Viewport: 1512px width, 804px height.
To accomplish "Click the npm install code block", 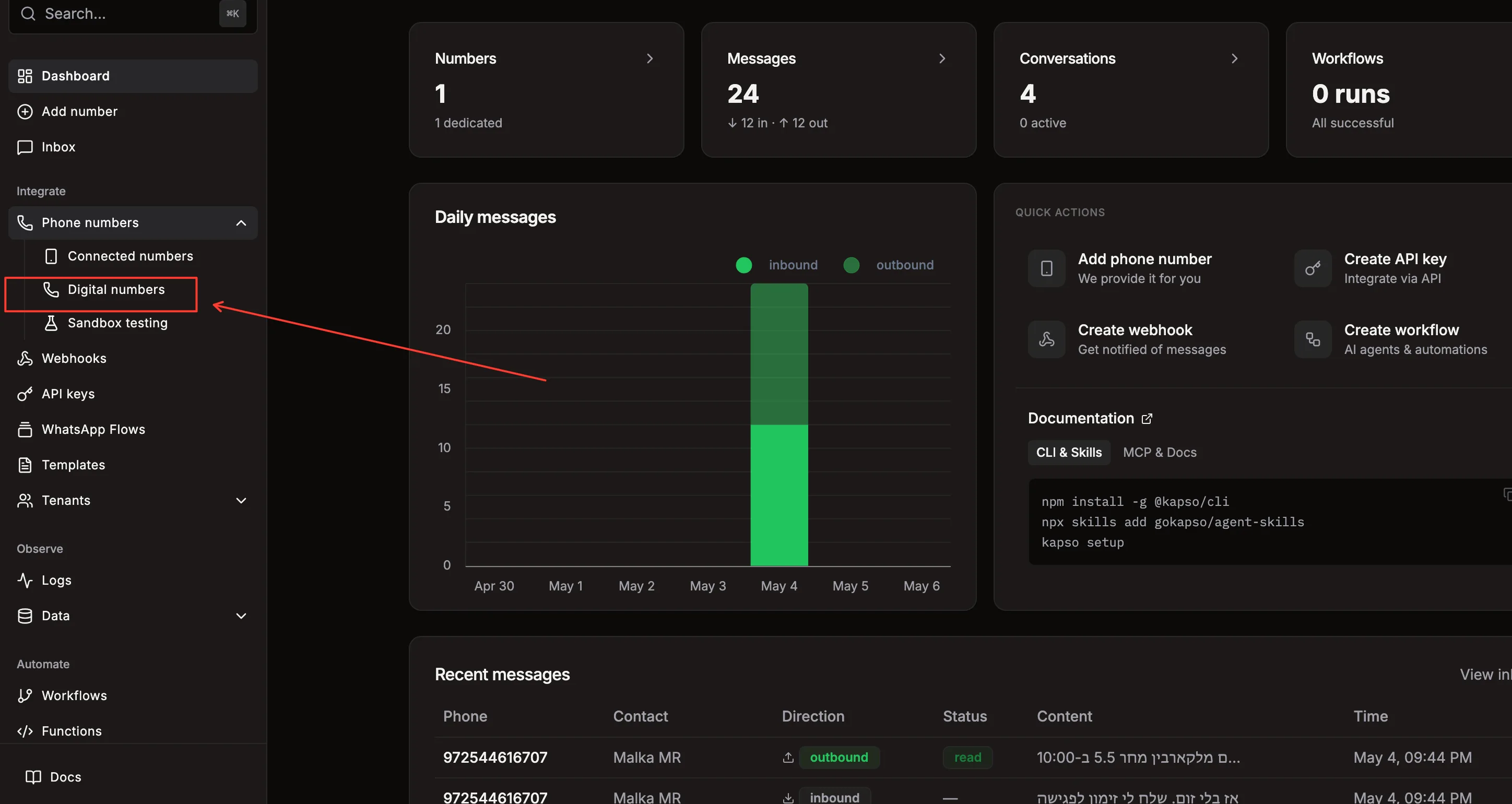I will pos(1271,522).
